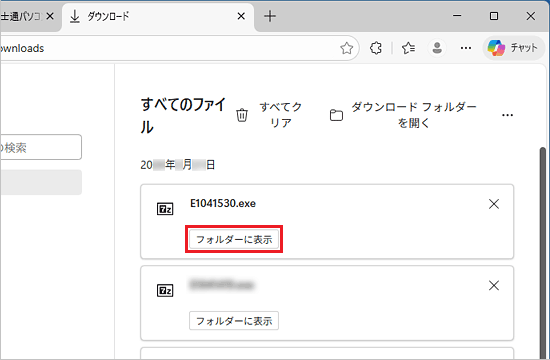
Task: Show E1041530.exe in folder
Action: click(x=234, y=239)
